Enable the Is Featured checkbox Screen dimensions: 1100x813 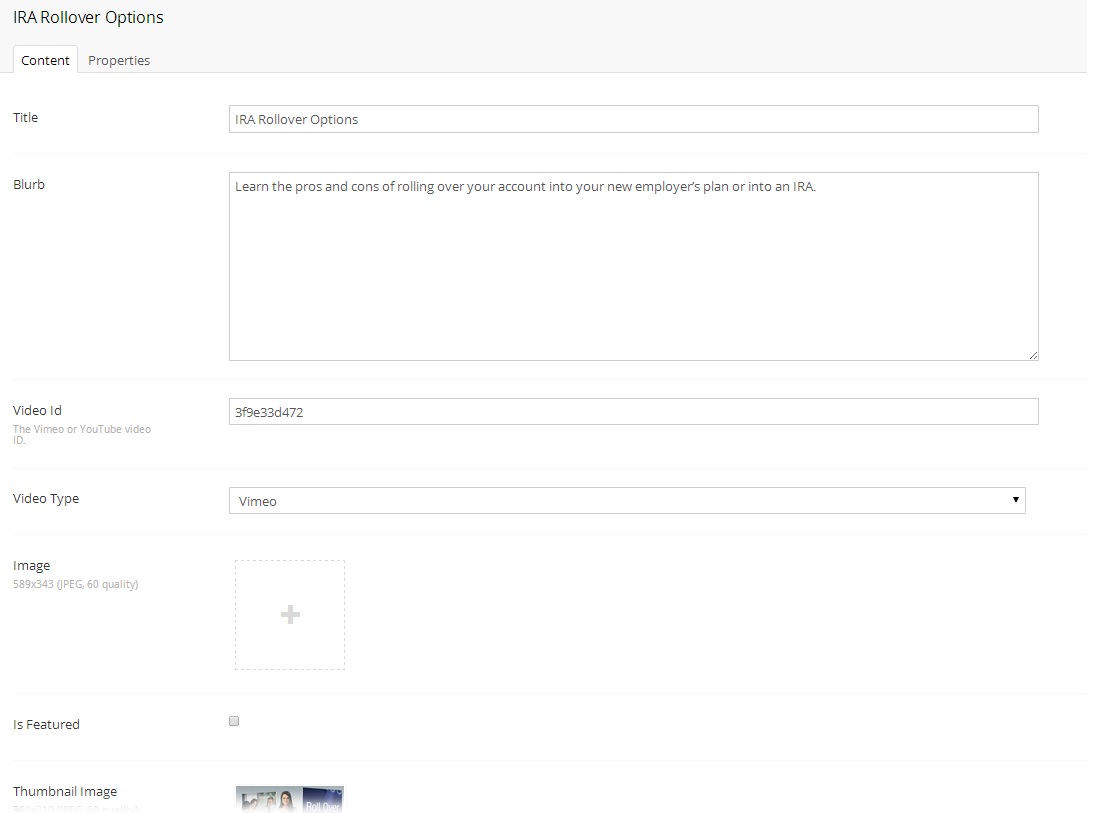click(x=234, y=721)
